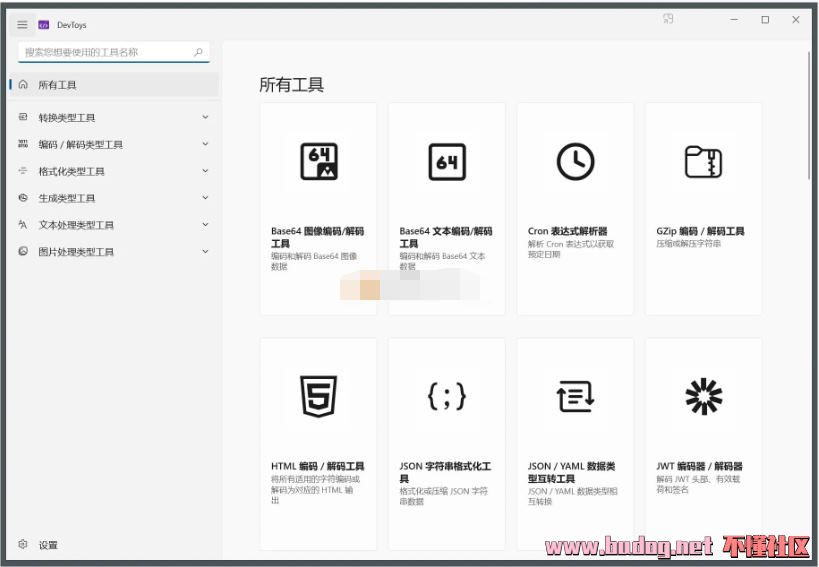This screenshot has width=819, height=567.
Task: Open 编码 / 解码类型工具 category
Action: coord(114,144)
